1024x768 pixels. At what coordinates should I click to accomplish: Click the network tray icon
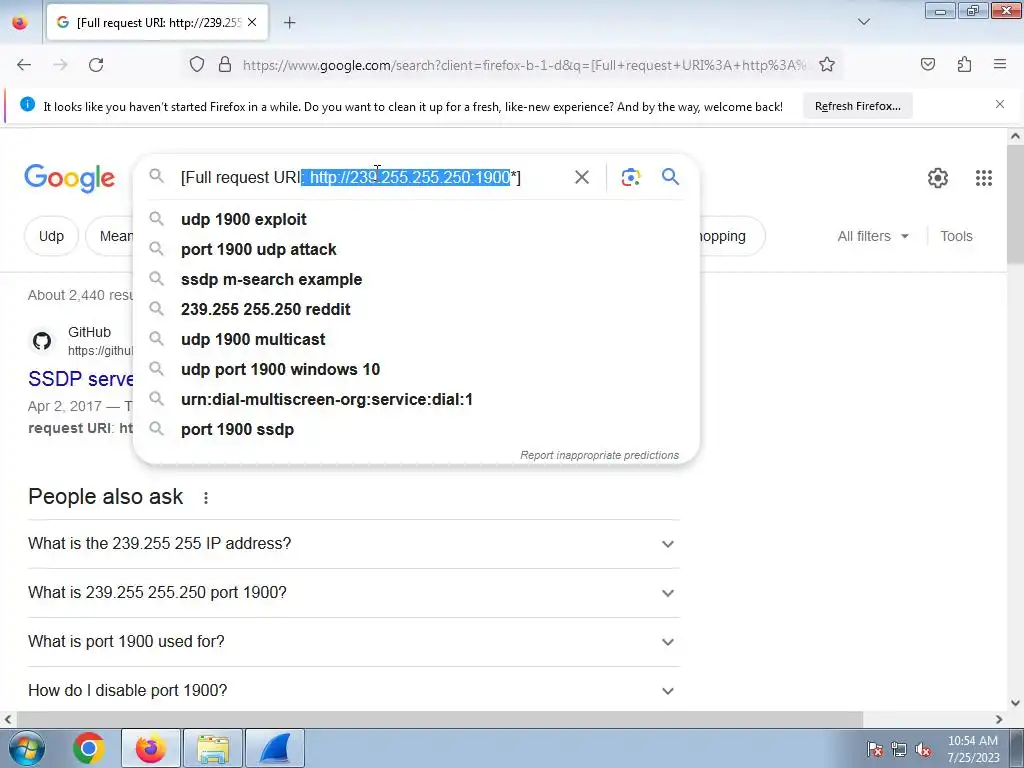pos(899,748)
